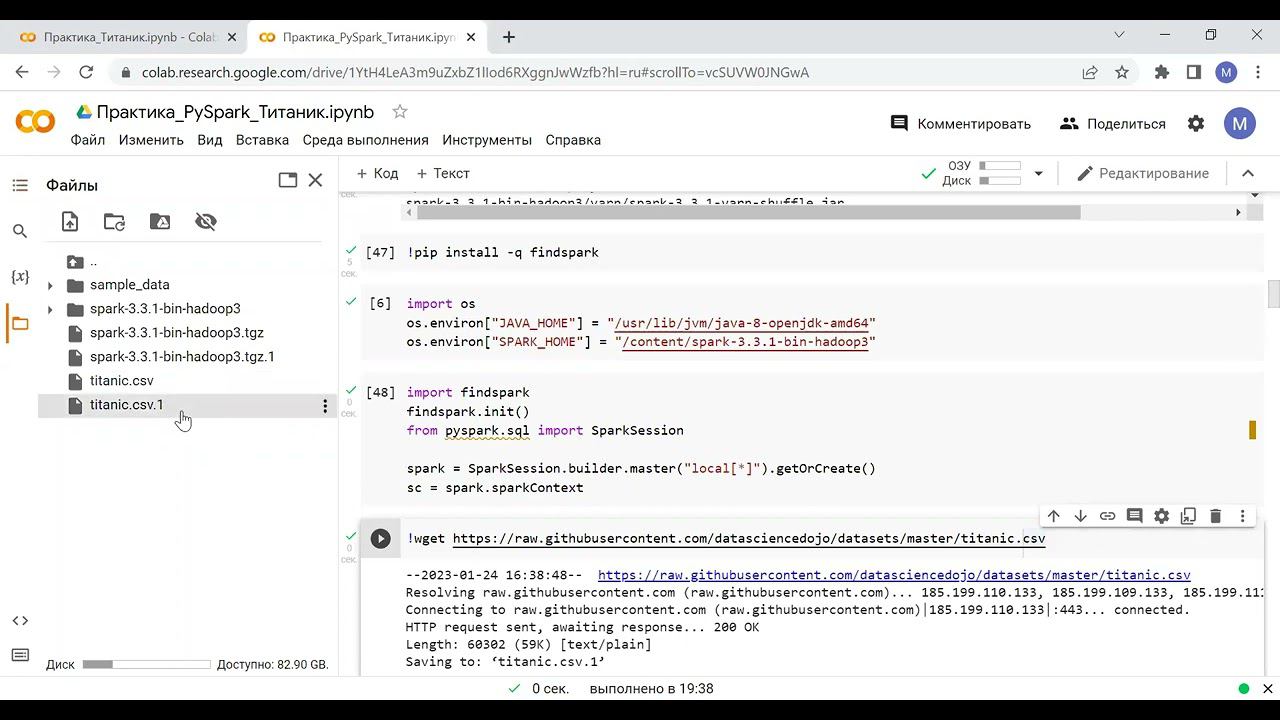Open more cell actions menu
The width and height of the screenshot is (1280, 720).
click(x=1242, y=516)
